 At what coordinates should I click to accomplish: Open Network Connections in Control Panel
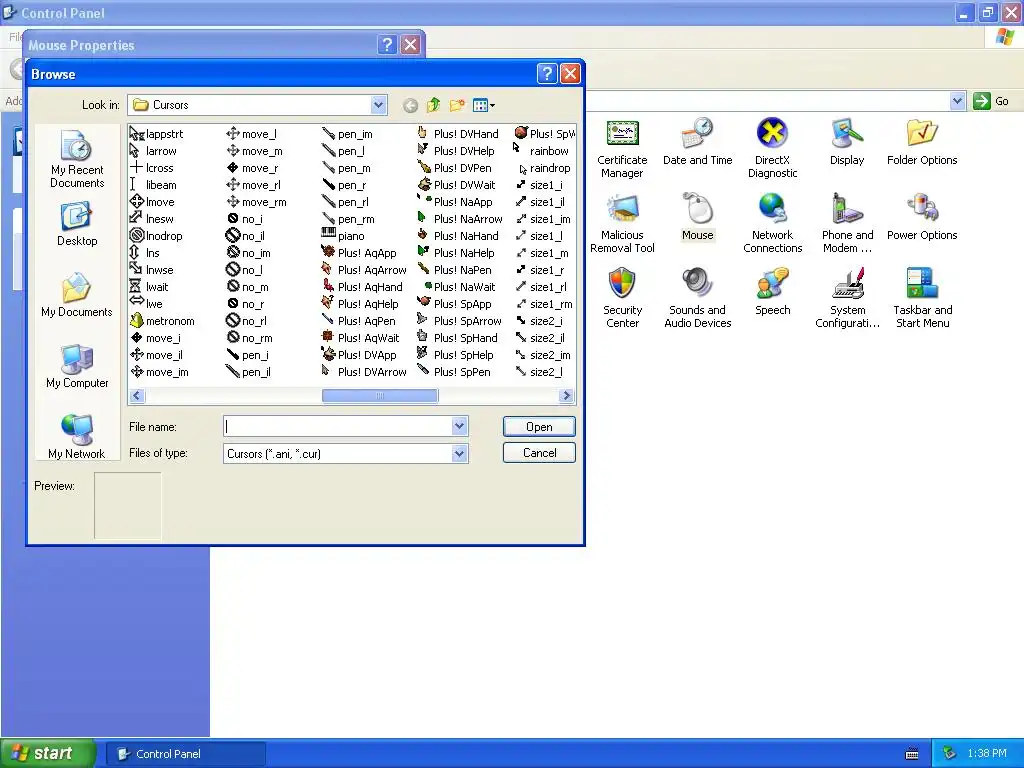tap(773, 224)
